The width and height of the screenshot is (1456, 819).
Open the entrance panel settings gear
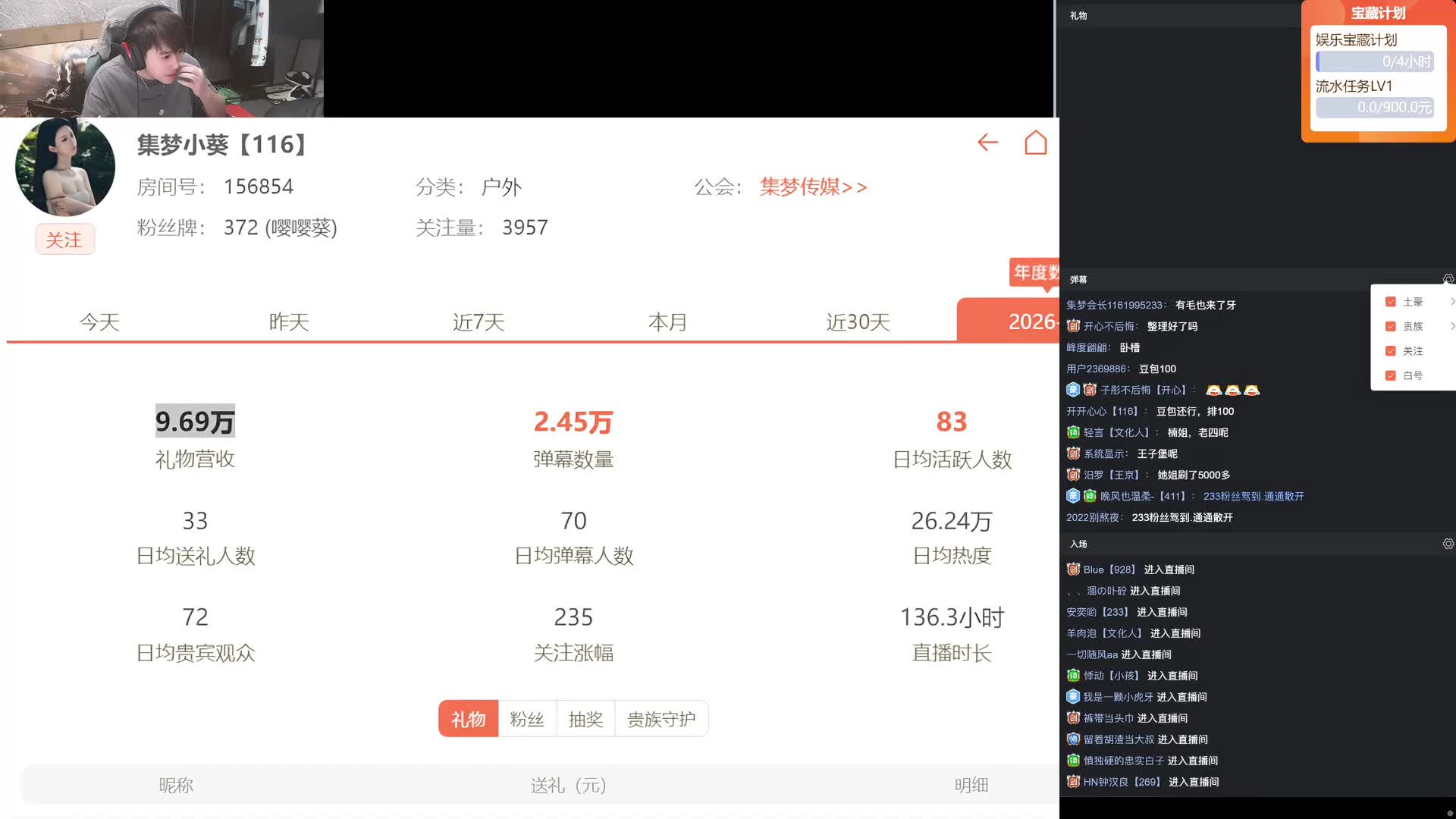coord(1448,544)
